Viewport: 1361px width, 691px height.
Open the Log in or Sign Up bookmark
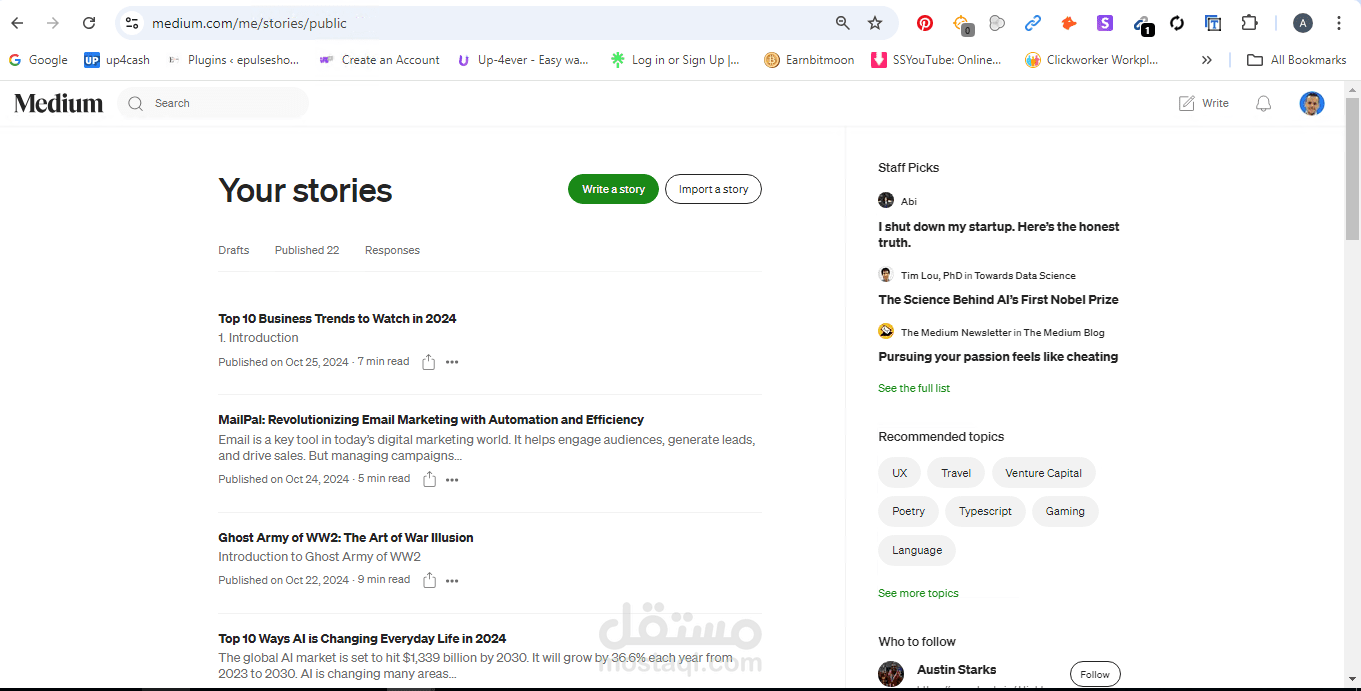676,60
